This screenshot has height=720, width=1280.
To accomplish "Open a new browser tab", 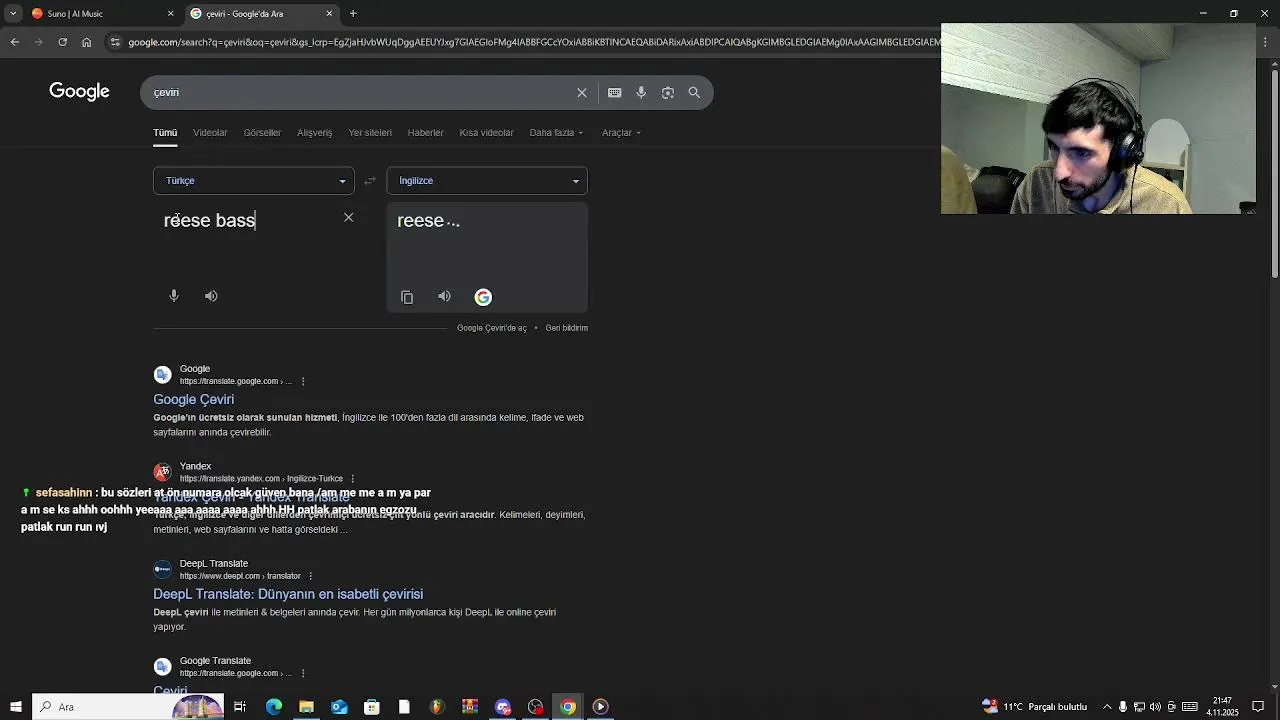I will [x=353, y=14].
